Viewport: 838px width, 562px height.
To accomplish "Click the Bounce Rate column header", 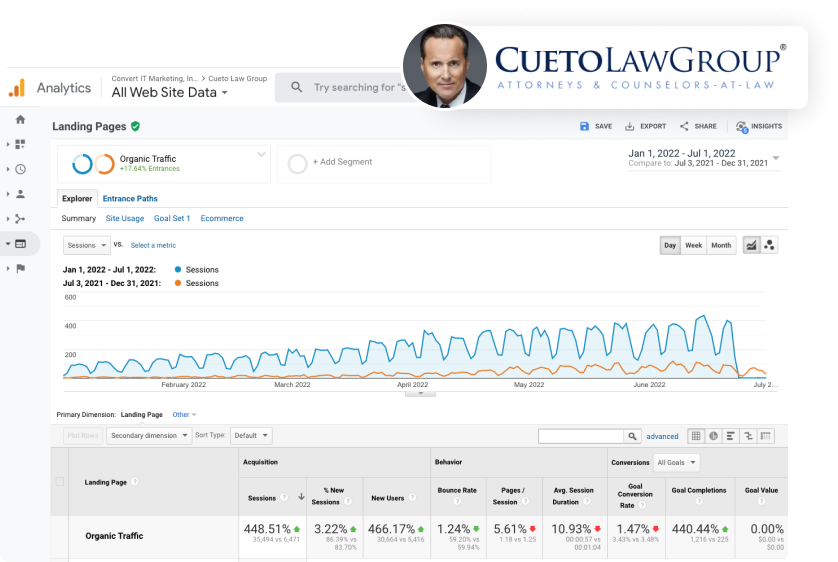I will click(x=457, y=490).
